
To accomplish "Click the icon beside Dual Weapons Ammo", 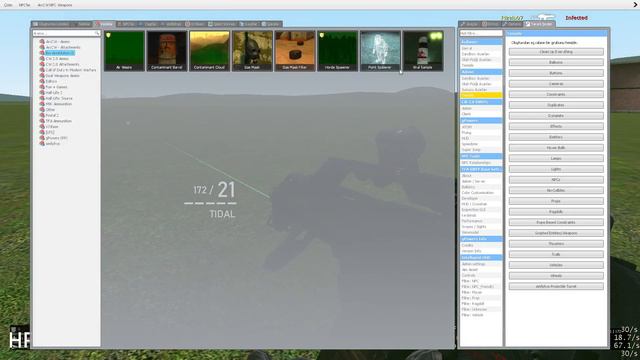I will click(x=42, y=76).
